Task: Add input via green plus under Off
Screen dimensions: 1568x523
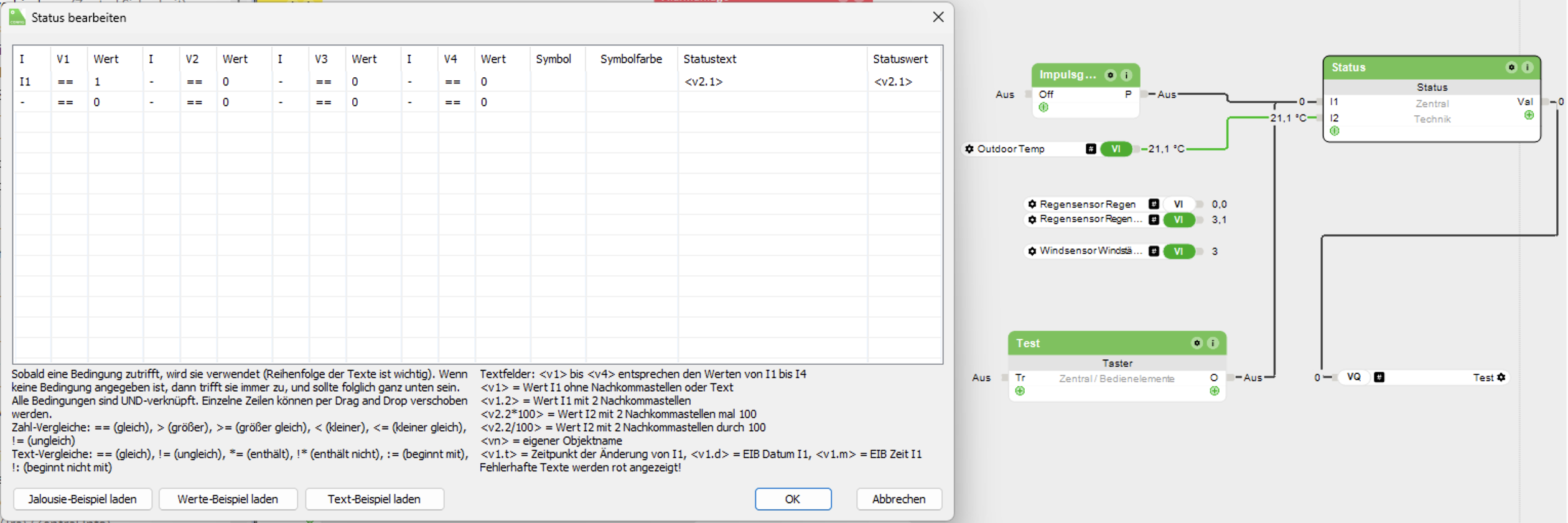Action: 1044,108
